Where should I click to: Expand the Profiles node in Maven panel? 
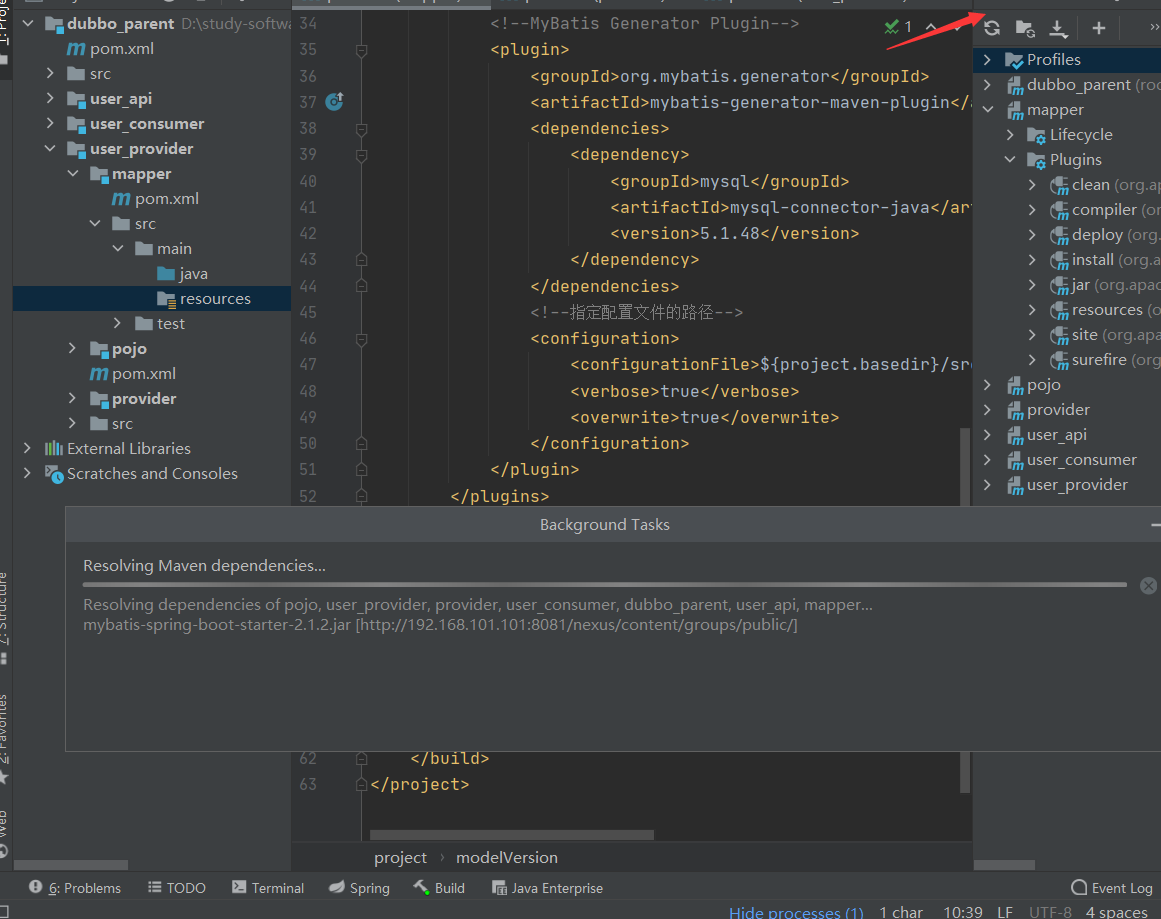(987, 60)
